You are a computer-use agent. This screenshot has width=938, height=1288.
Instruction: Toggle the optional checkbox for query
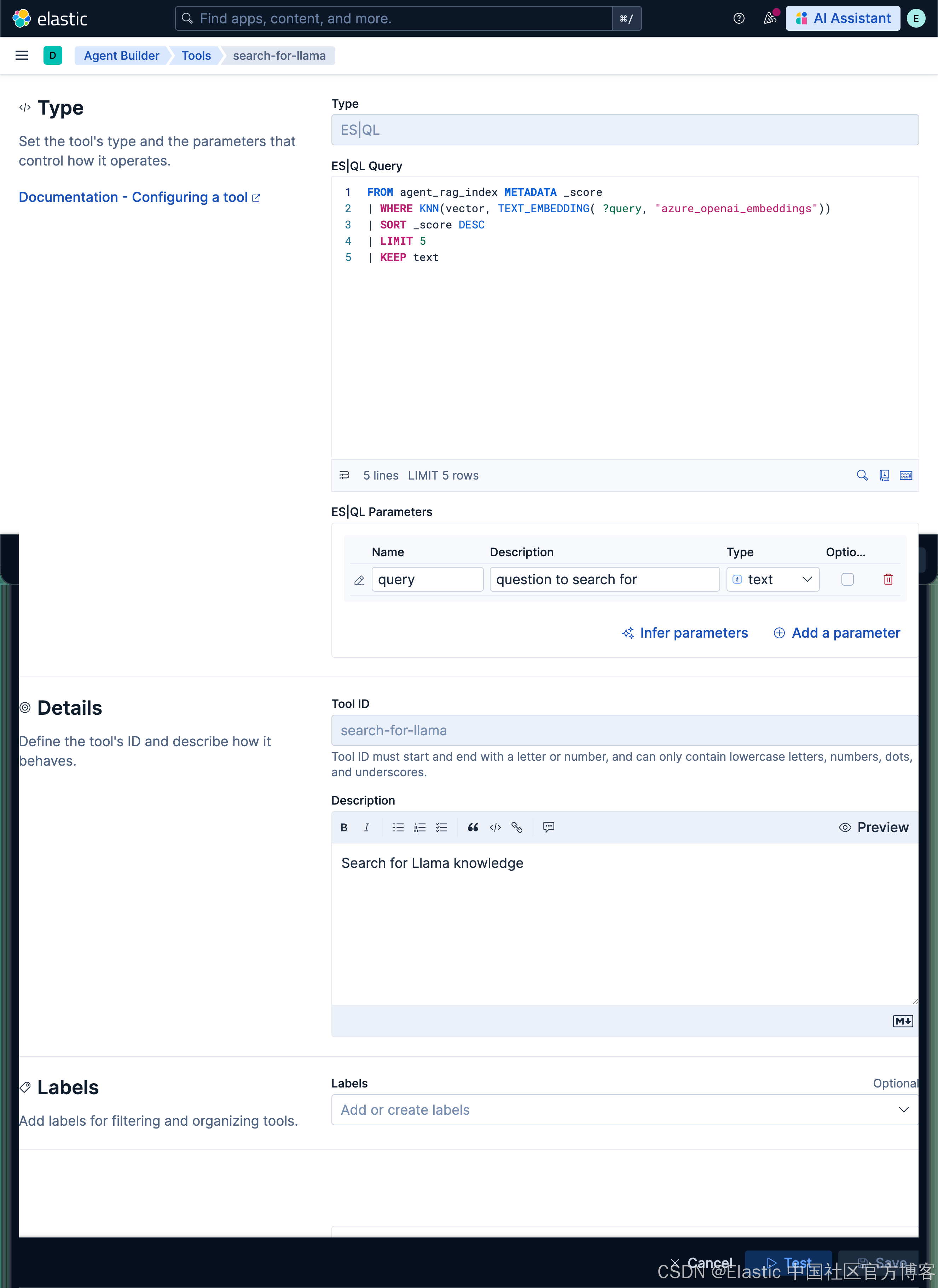847,579
